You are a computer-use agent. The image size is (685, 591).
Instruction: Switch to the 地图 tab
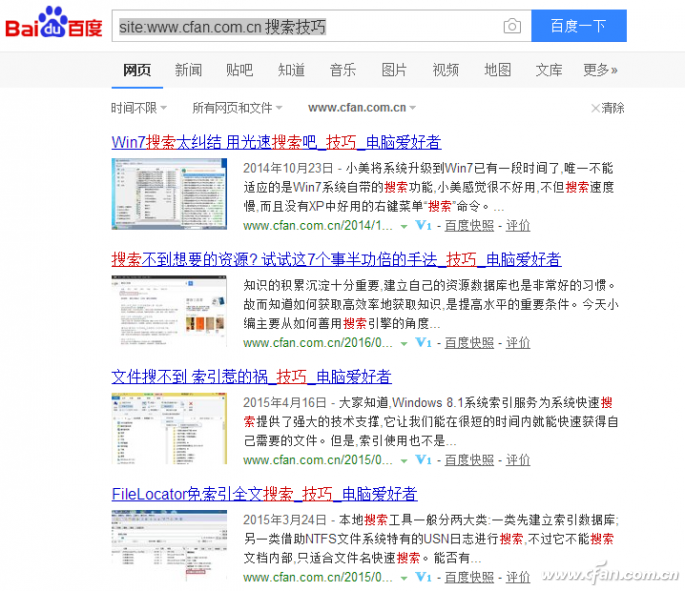[497, 70]
